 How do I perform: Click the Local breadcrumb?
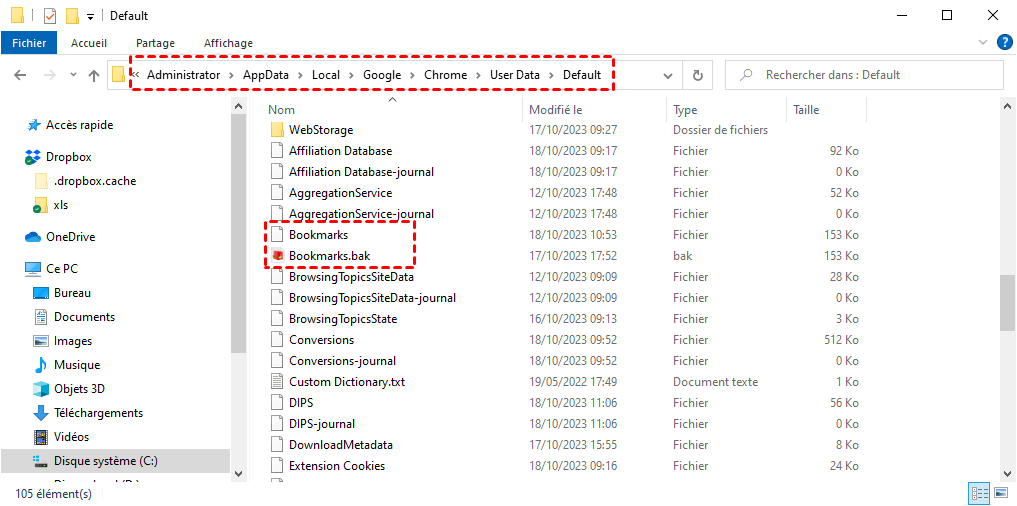[326, 75]
